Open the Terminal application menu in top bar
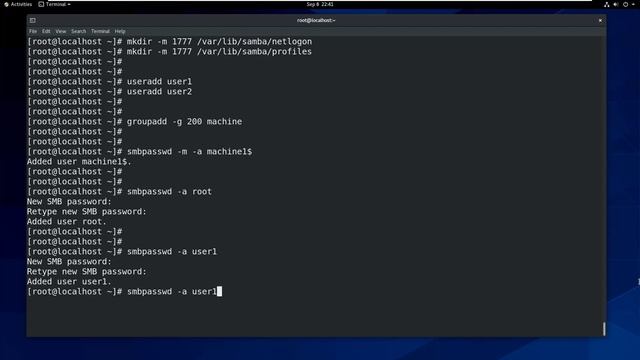Screen dimensions: 640x360 point(55,4)
